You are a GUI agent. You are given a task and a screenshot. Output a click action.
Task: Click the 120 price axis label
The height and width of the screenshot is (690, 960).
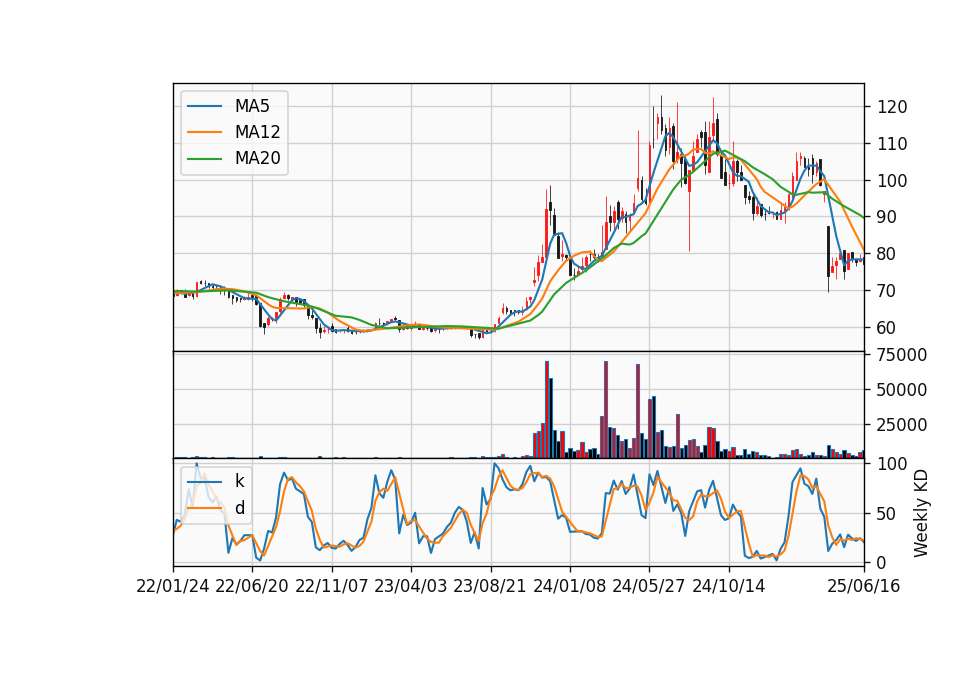pyautogui.click(x=891, y=108)
